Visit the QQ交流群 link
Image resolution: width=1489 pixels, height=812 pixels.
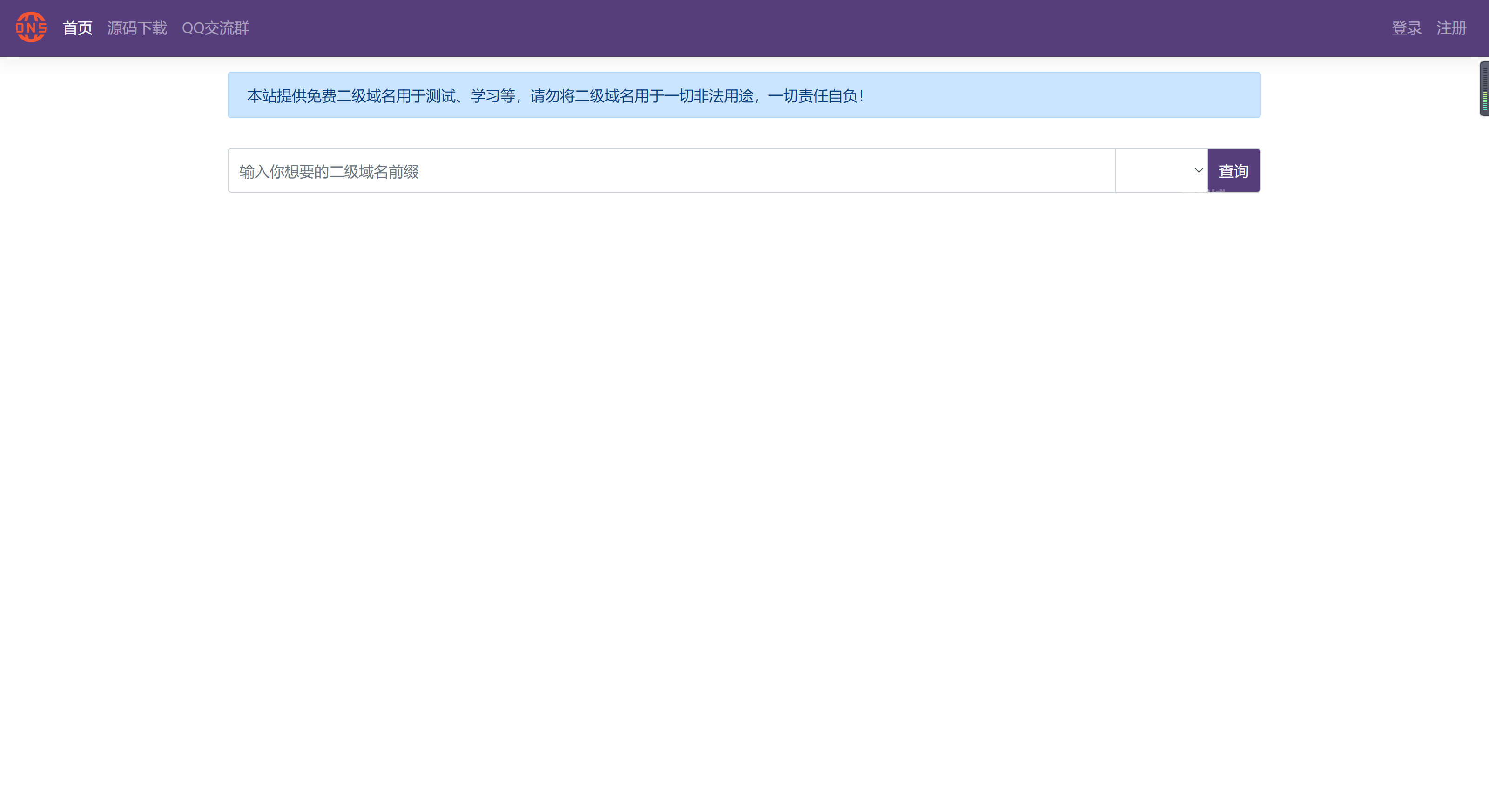216,27
